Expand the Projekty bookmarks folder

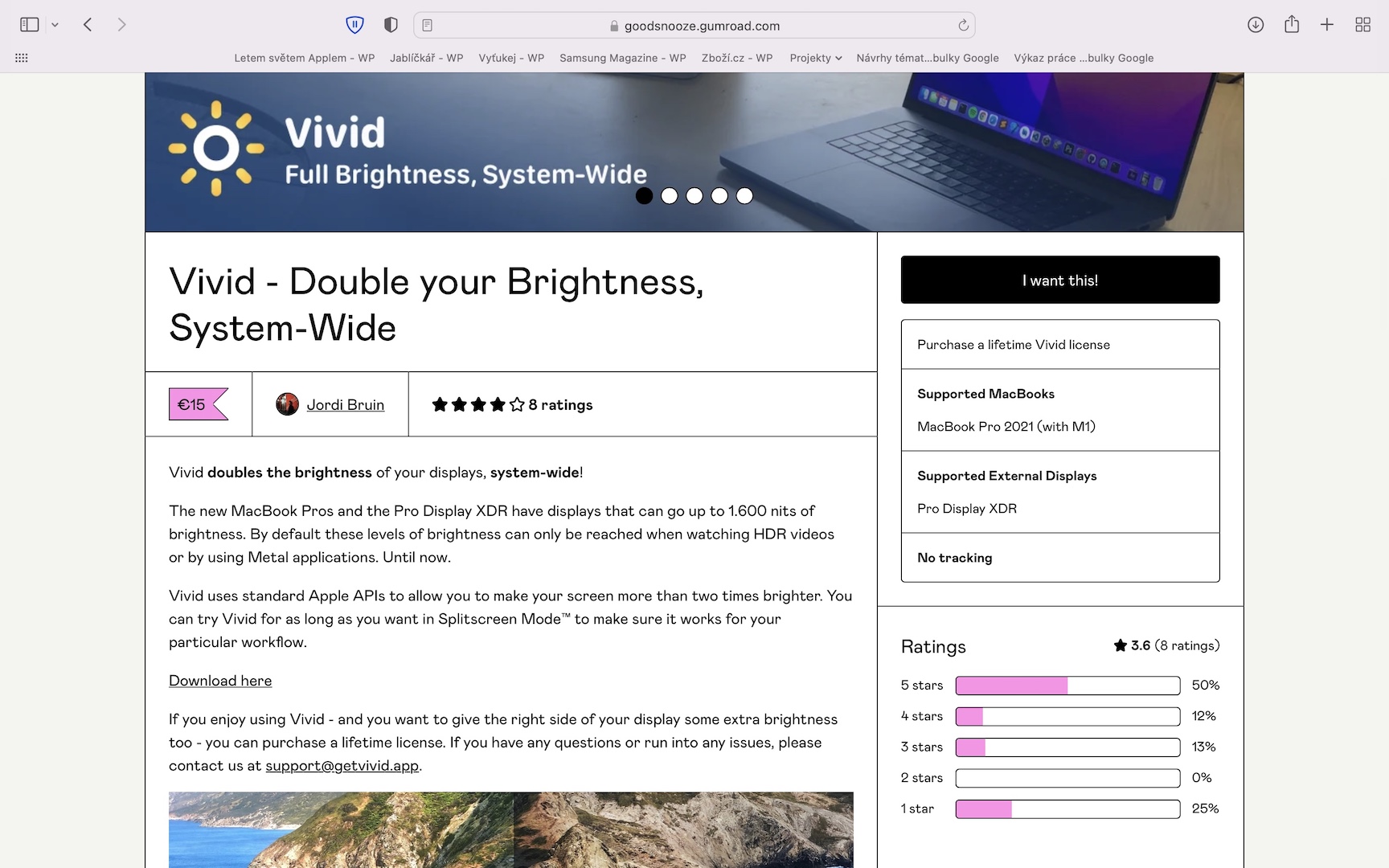tap(815, 58)
